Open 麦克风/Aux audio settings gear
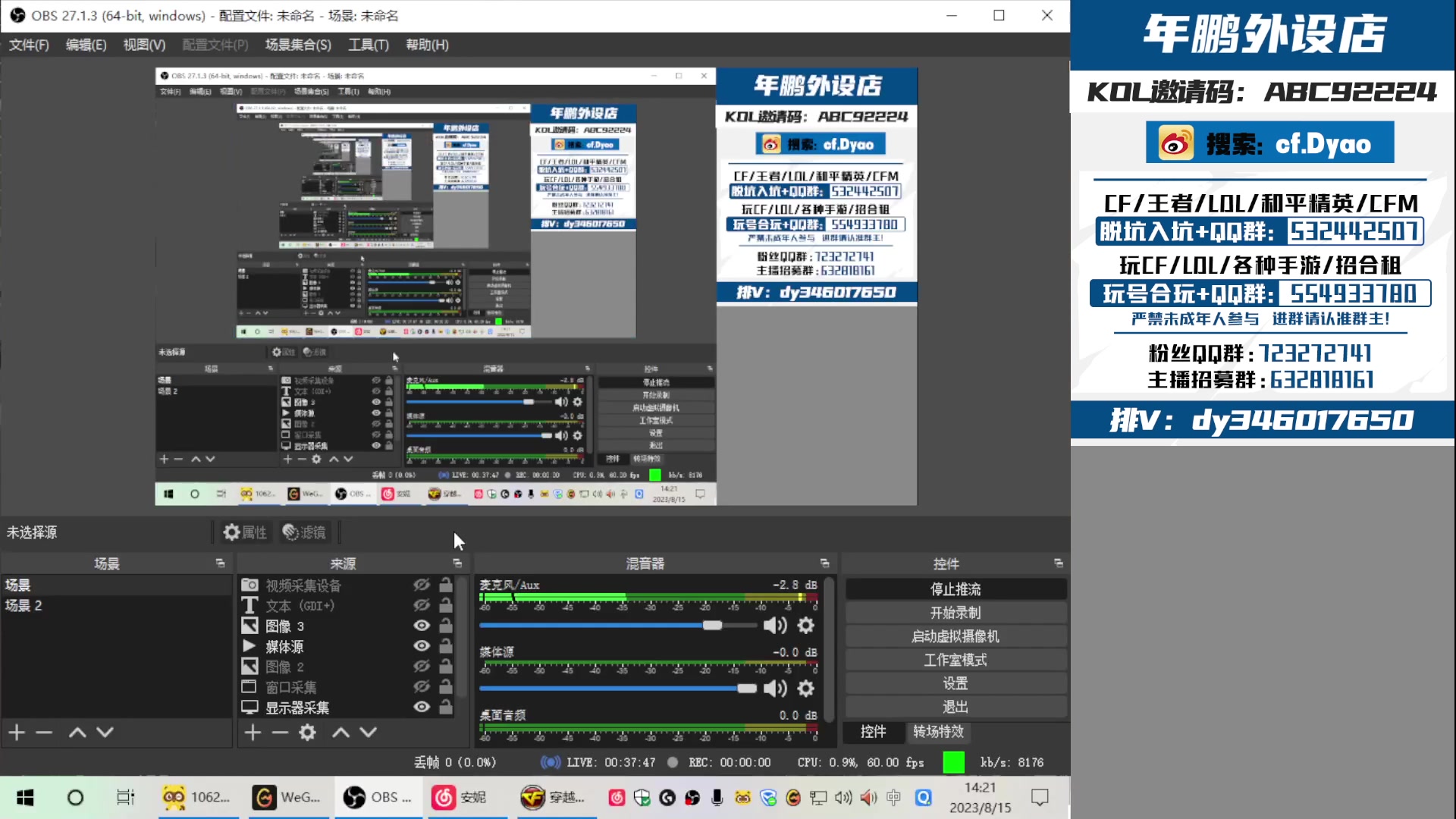Screen dimensions: 1456x819 click(805, 626)
